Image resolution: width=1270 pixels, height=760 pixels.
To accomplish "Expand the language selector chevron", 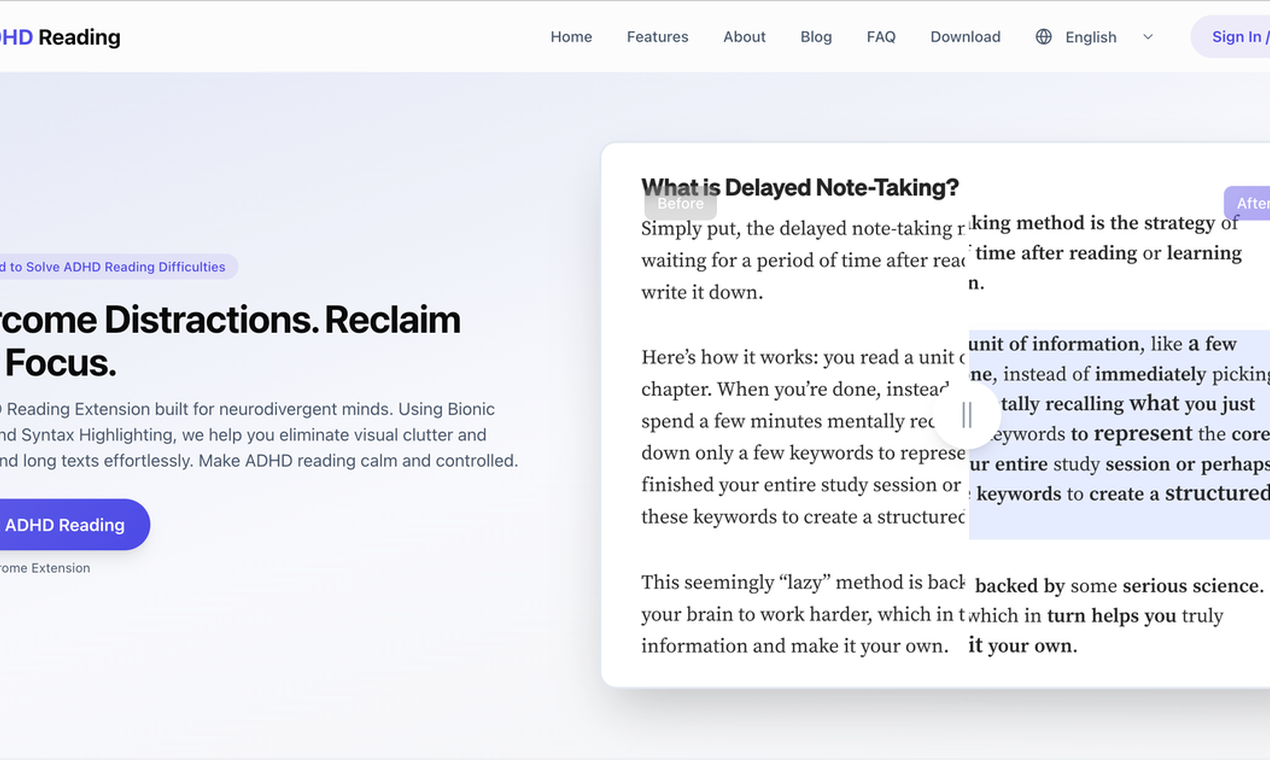I will pos(1148,37).
